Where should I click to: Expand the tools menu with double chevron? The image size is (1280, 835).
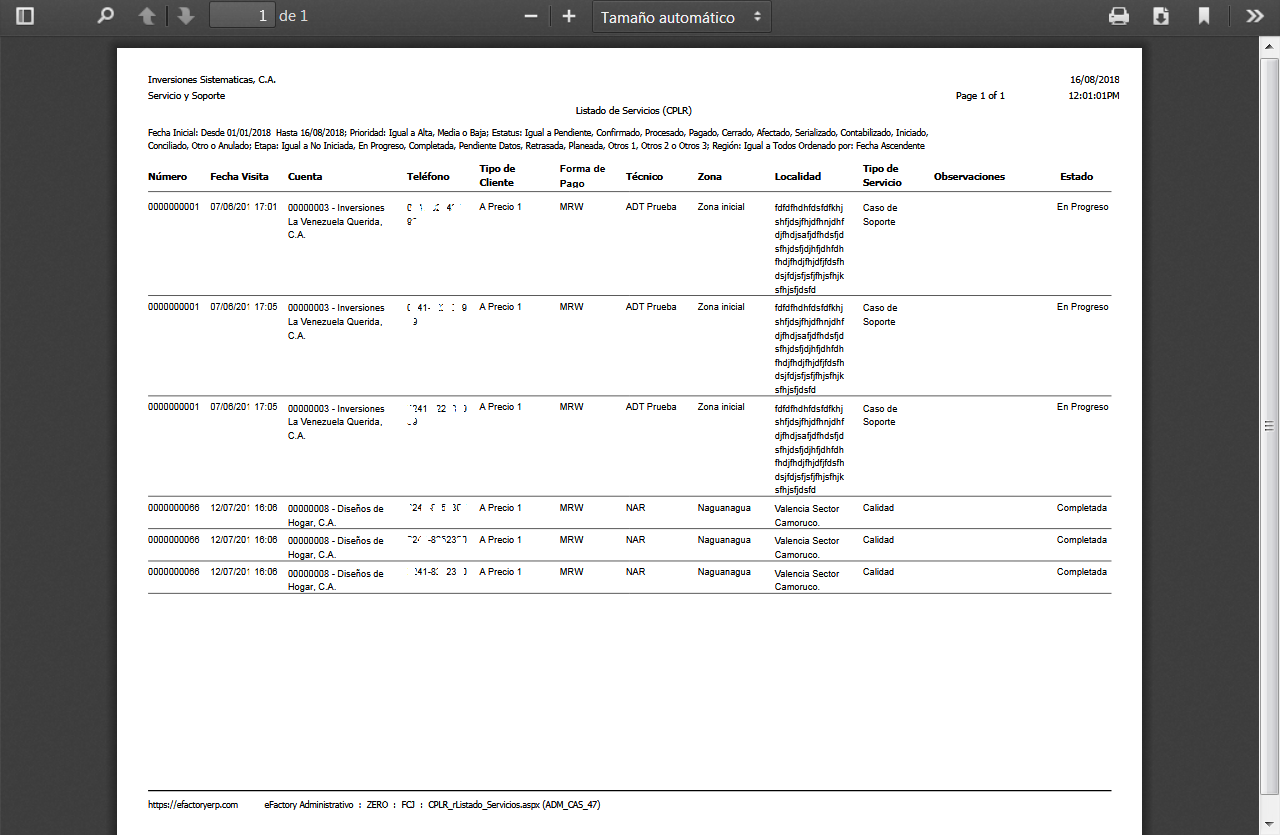coord(1254,16)
